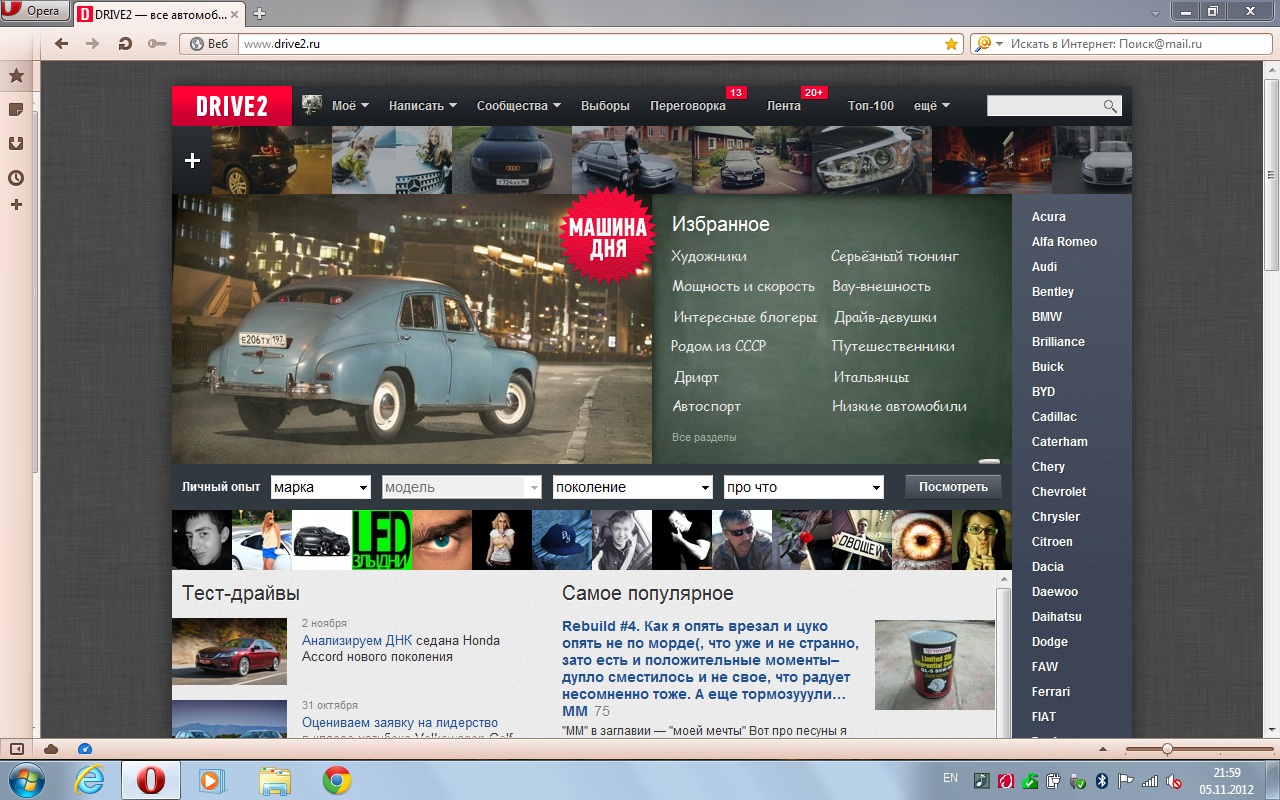Open the Родом из СССР section
The image size is (1280, 800).
pos(718,346)
